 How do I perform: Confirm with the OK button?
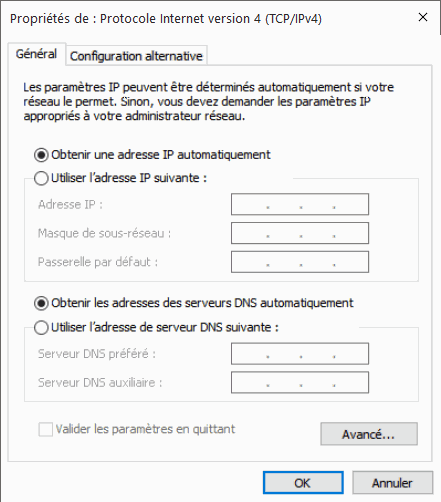pyautogui.click(x=303, y=483)
